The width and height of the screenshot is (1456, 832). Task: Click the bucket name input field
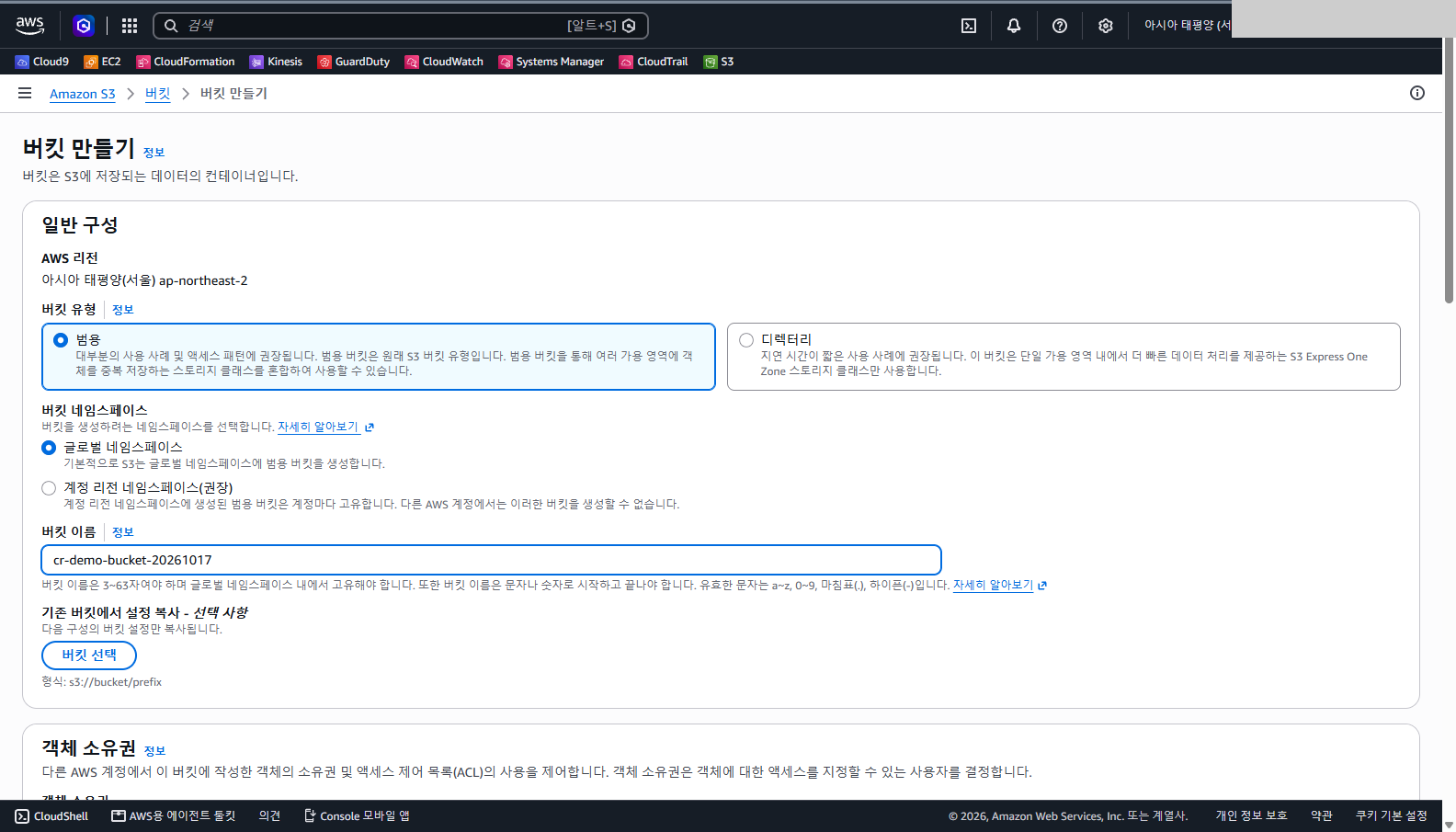pyautogui.click(x=492, y=560)
